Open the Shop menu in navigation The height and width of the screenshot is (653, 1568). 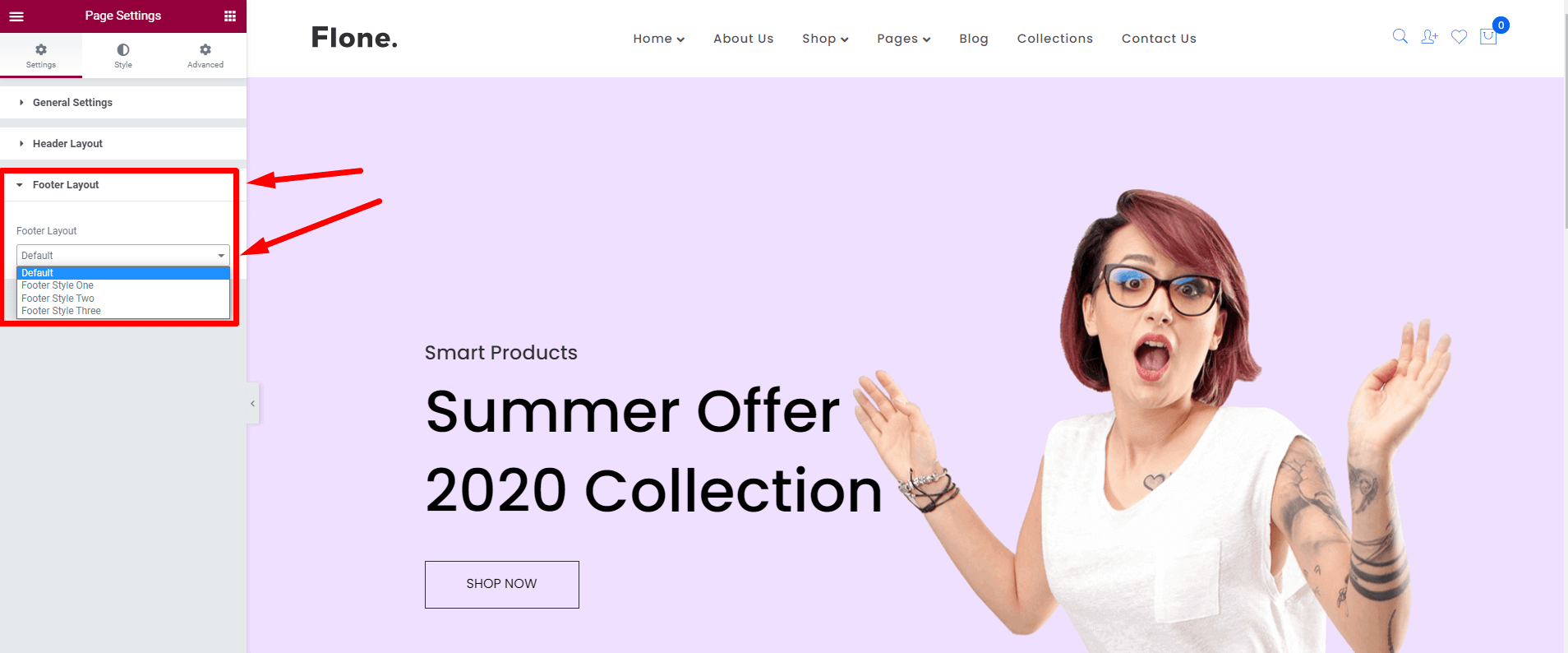(825, 39)
